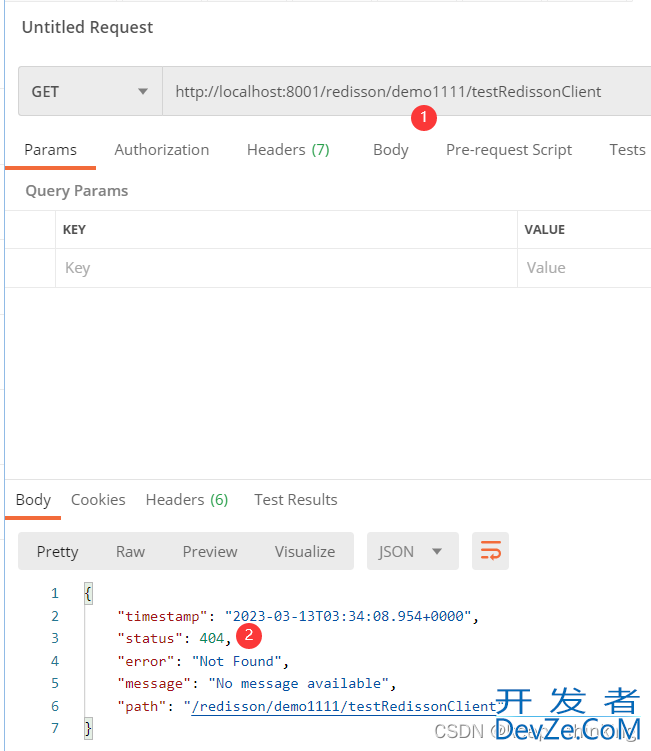Image resolution: width=651 pixels, height=751 pixels.
Task: Open the response Headers (6) tab
Action: click(x=187, y=500)
